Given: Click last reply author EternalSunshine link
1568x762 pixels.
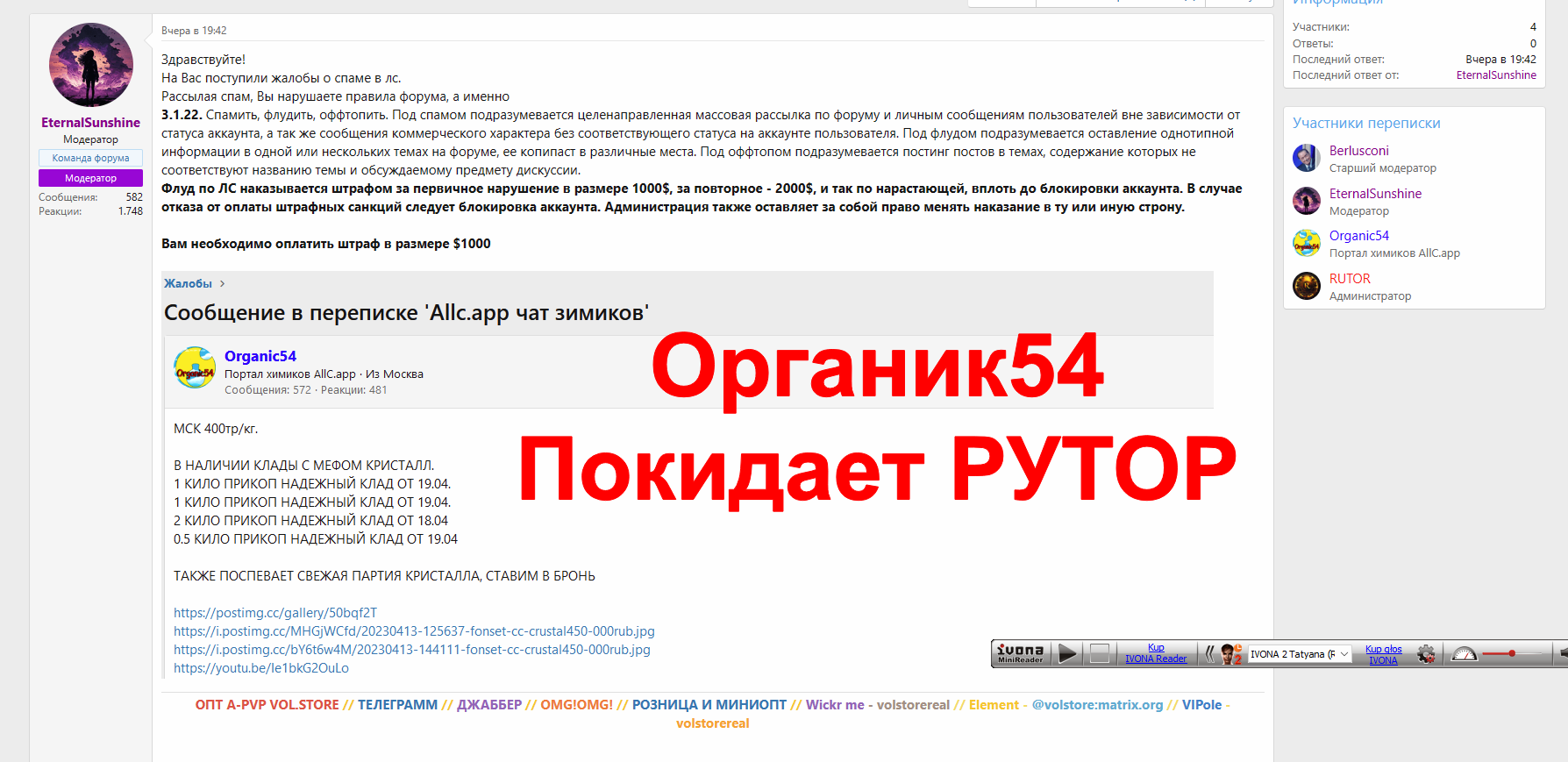Looking at the screenshot, I should click(1496, 75).
